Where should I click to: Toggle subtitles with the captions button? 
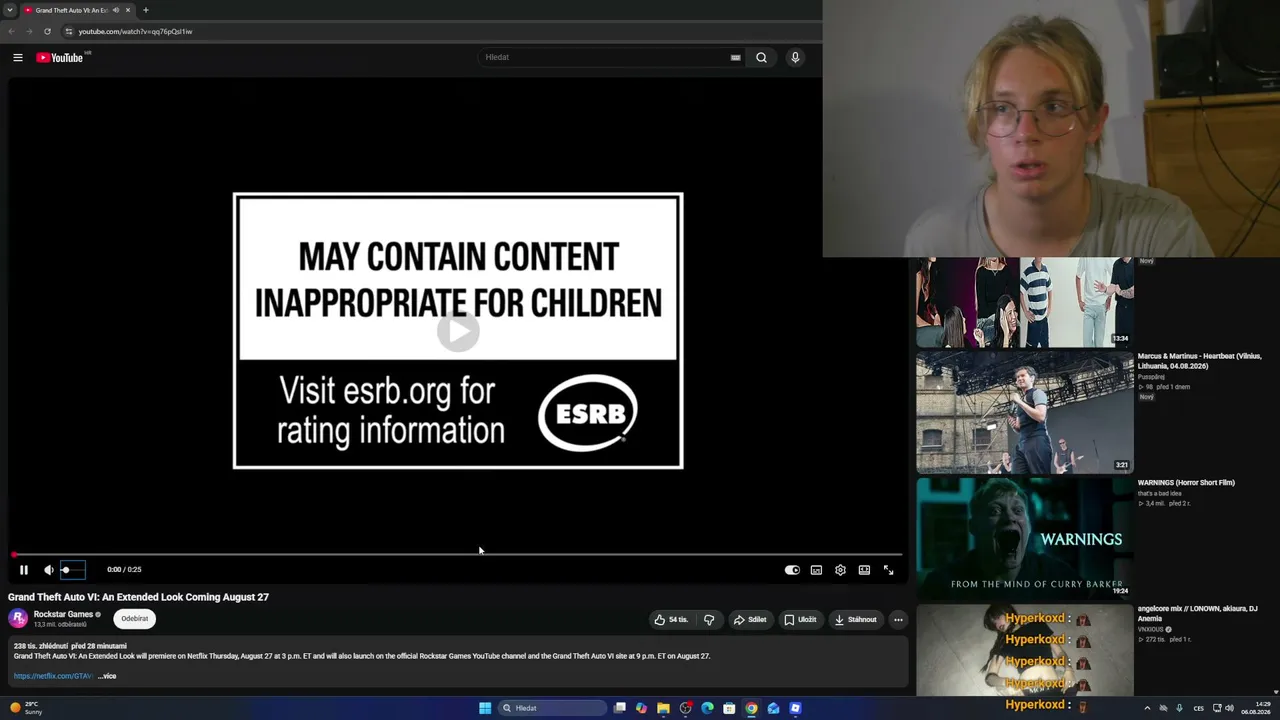click(816, 570)
